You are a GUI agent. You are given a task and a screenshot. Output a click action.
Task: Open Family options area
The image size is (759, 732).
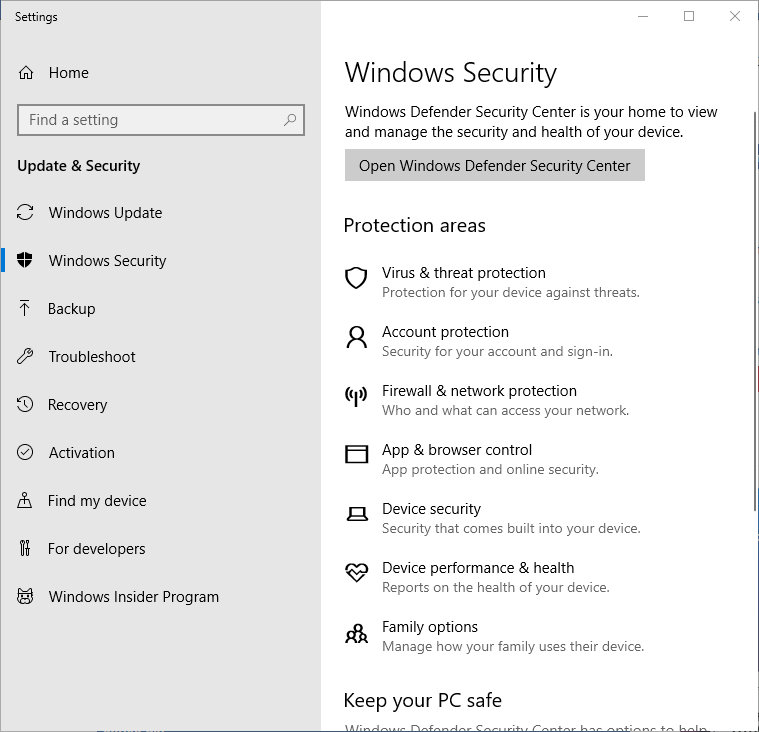tap(495, 636)
